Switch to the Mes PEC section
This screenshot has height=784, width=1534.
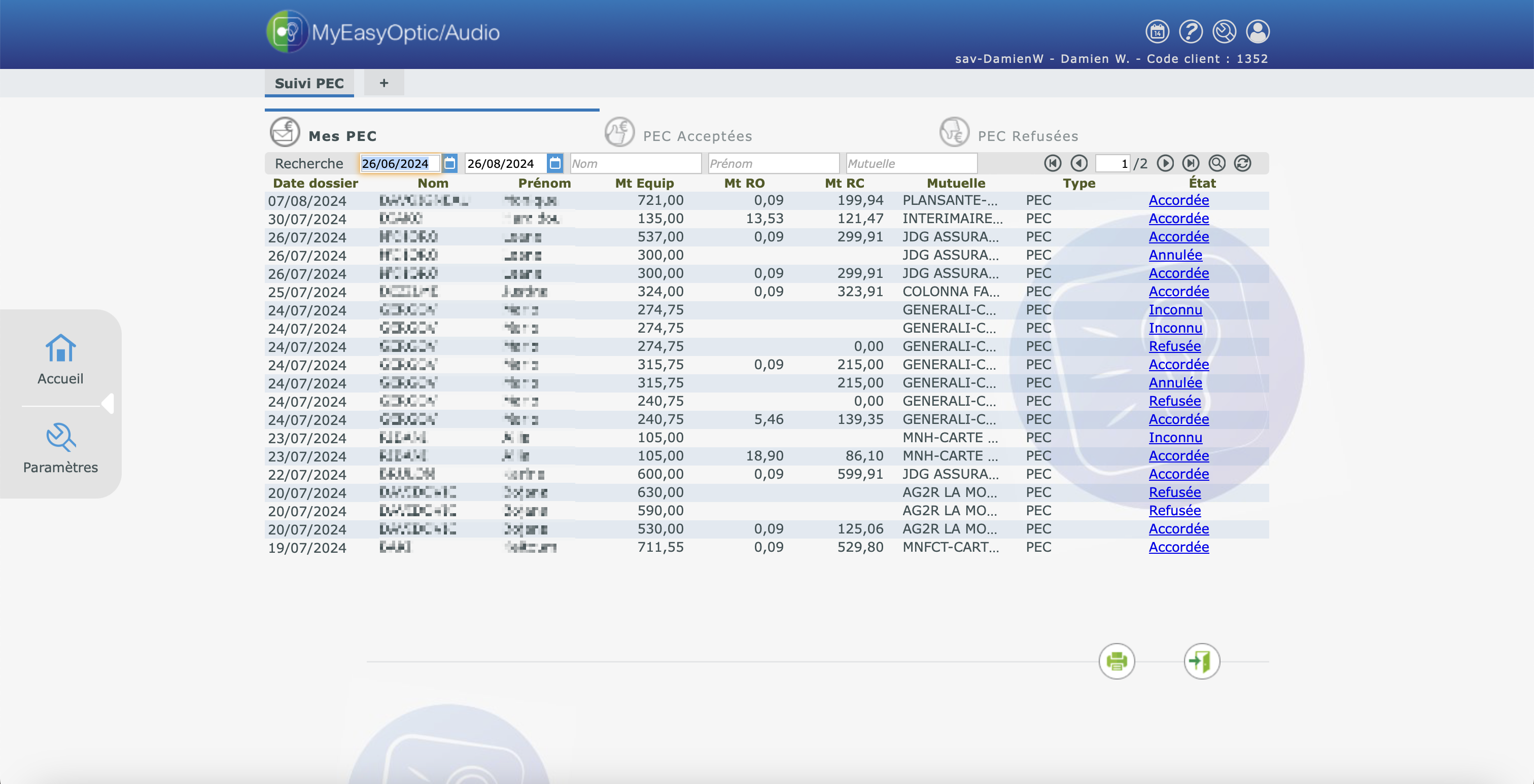(x=343, y=136)
